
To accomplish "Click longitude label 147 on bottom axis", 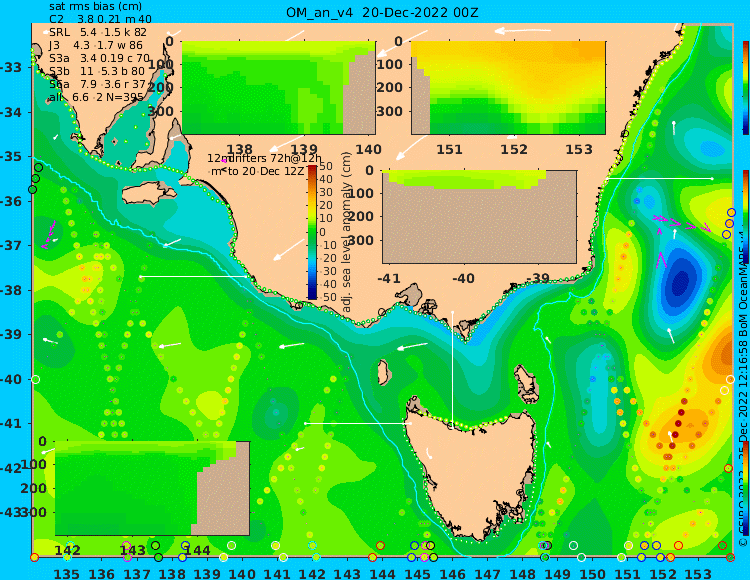I will click(487, 573).
